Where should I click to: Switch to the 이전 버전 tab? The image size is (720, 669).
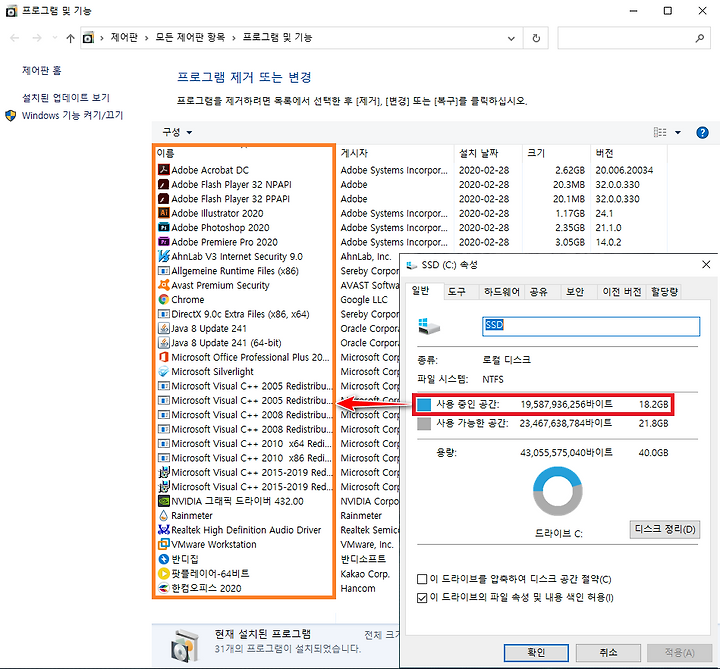click(x=622, y=292)
